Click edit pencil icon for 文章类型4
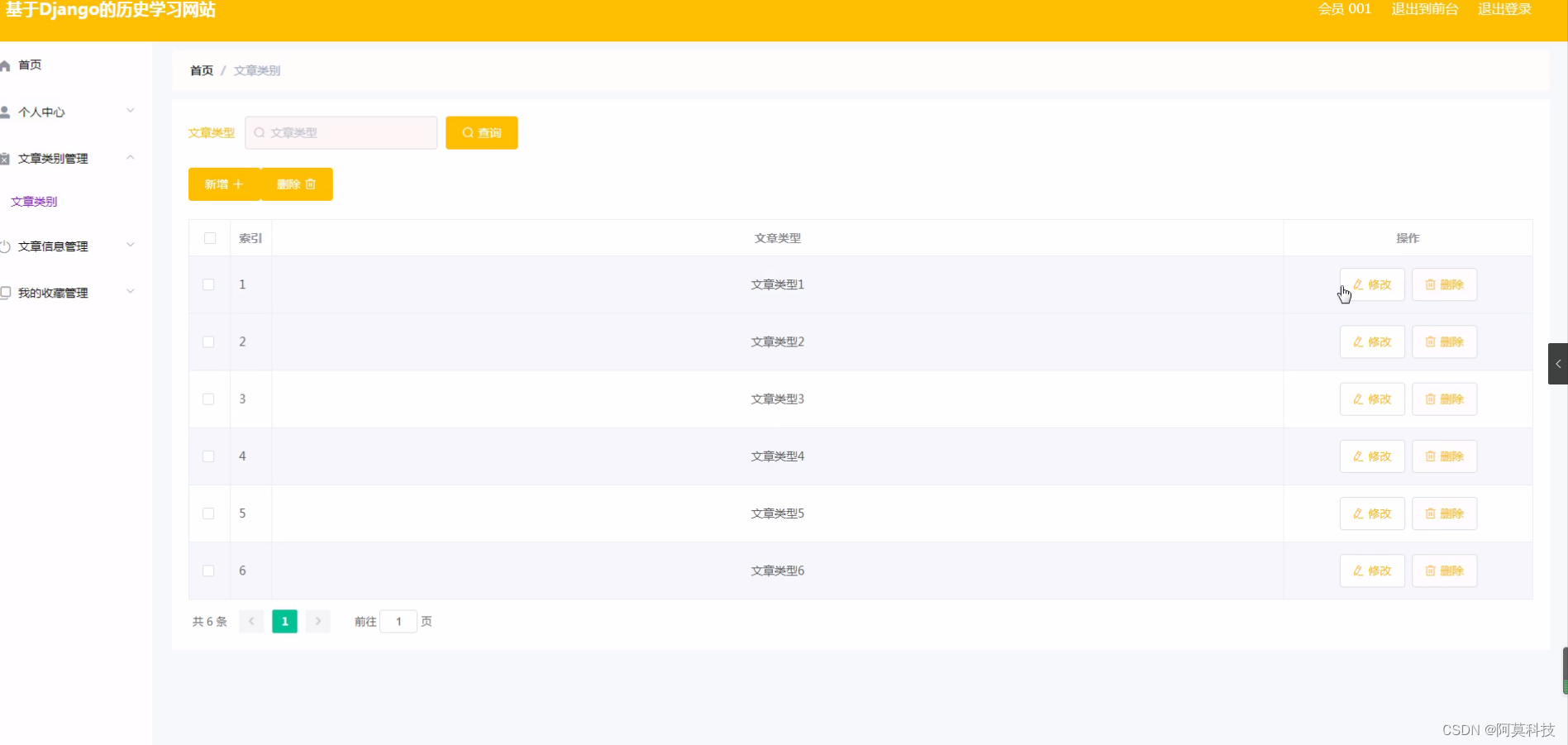 pyautogui.click(x=1358, y=456)
